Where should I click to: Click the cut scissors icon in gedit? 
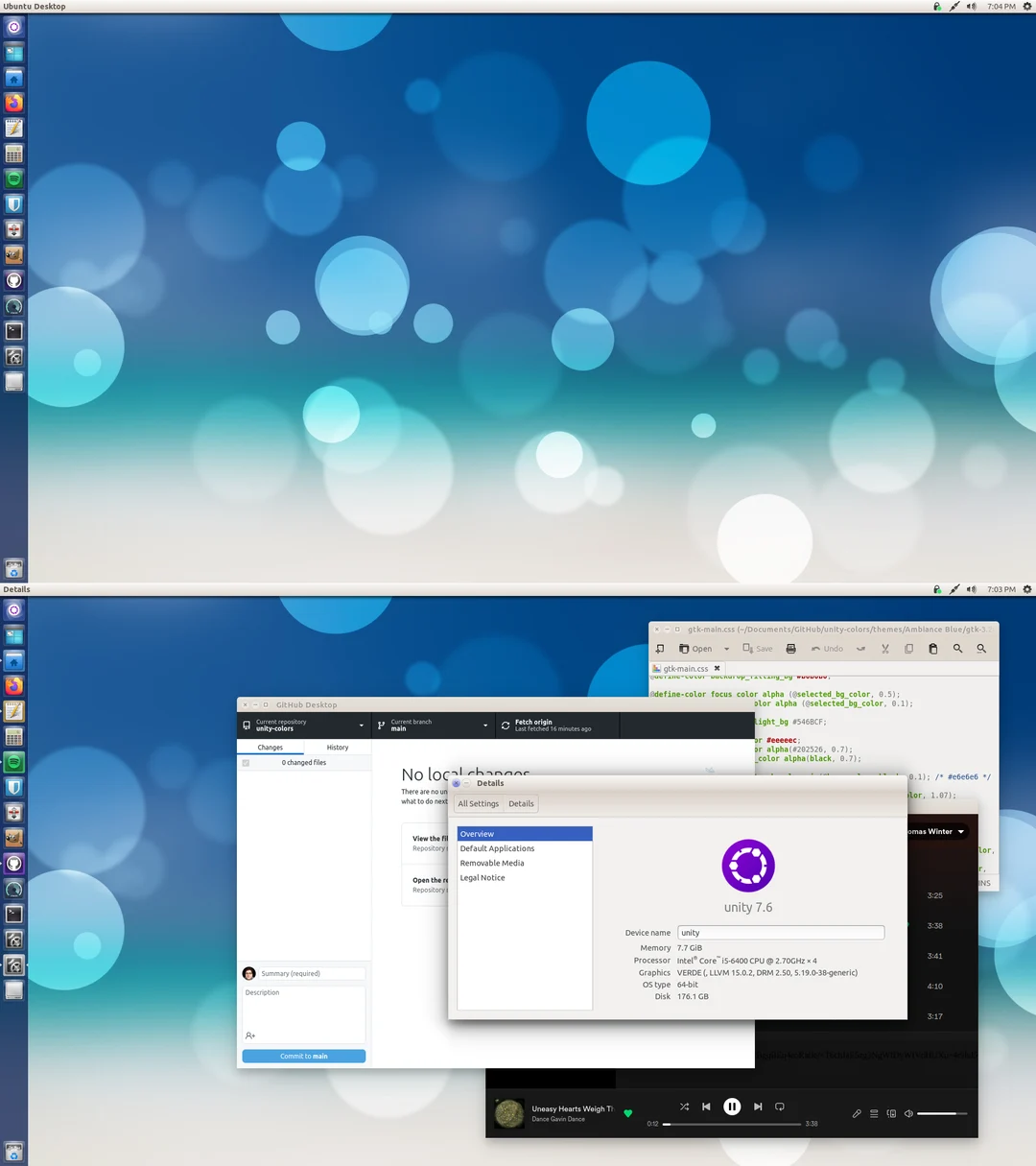point(885,649)
